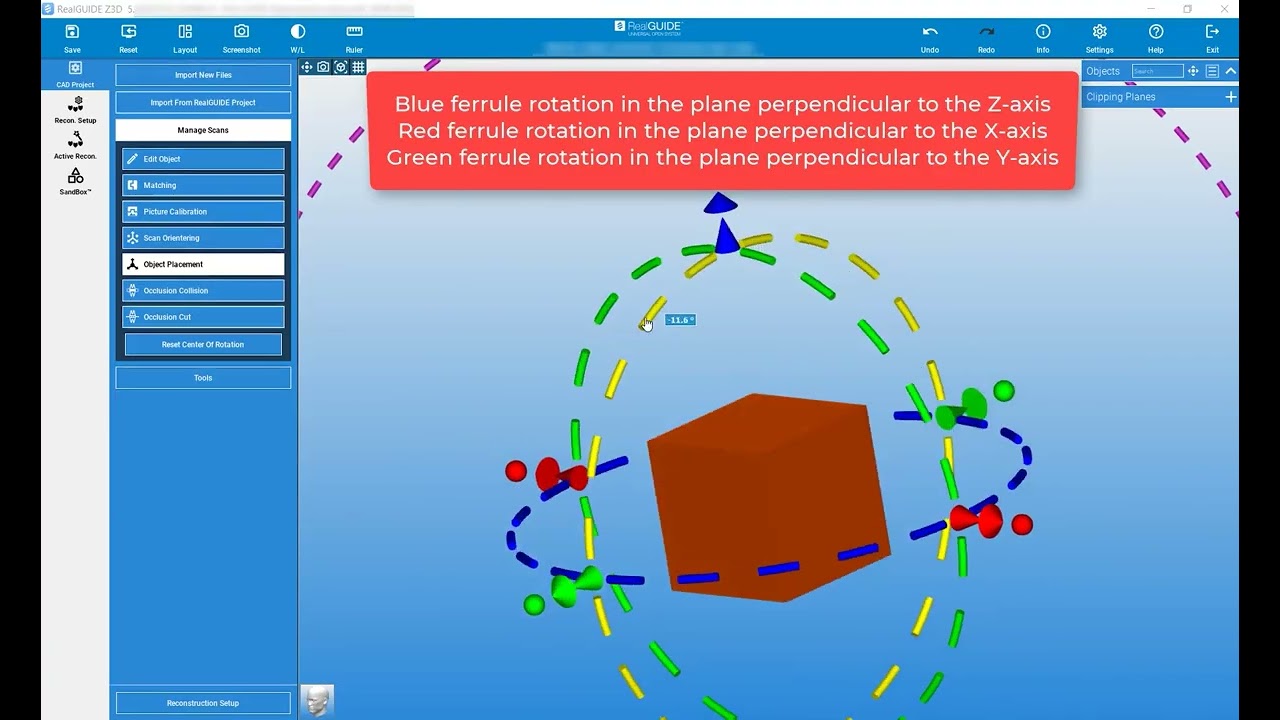Select the Occlusion Cut option
1280x720 pixels.
(203, 317)
